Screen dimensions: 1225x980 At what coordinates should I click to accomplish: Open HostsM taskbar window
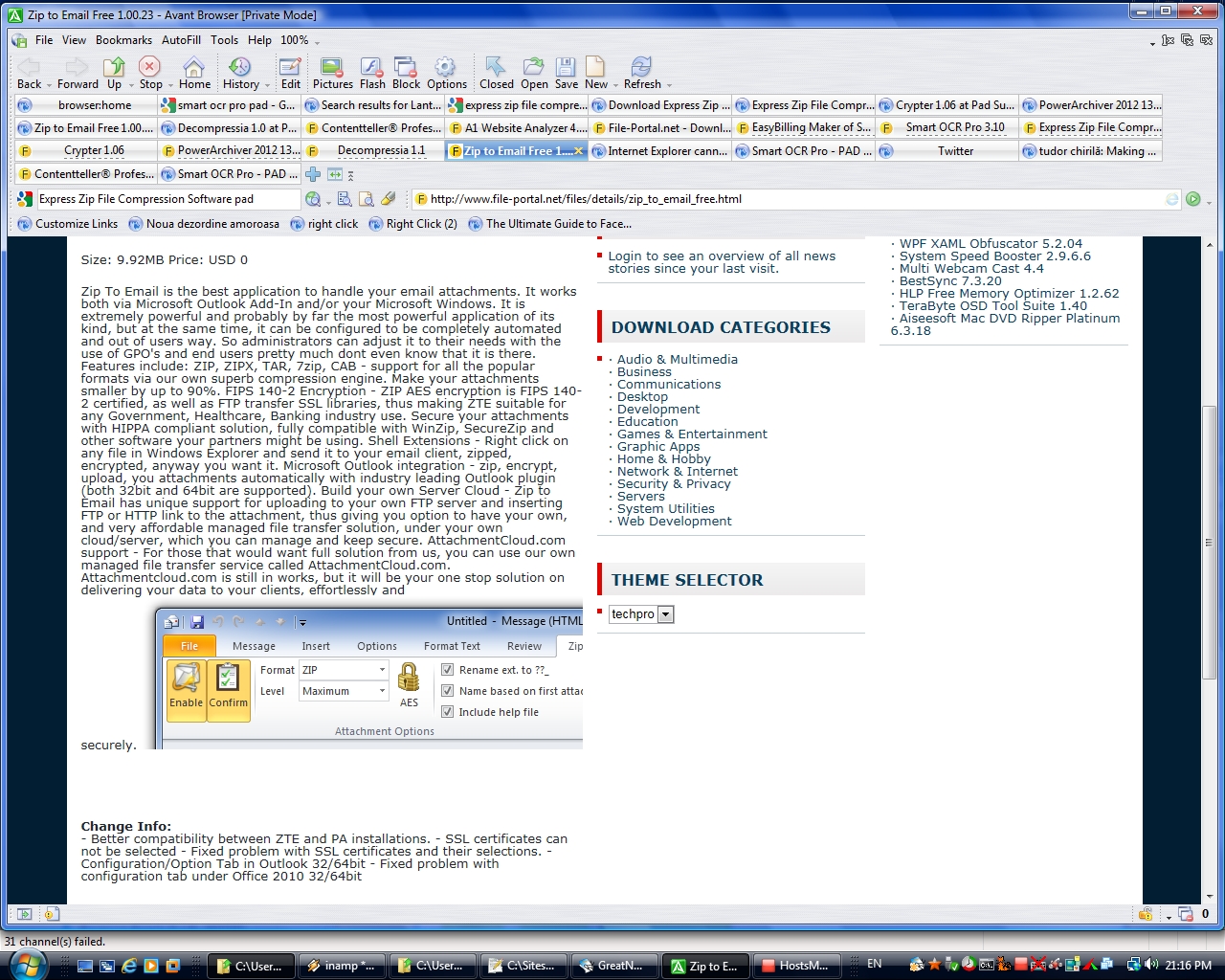pyautogui.click(x=796, y=966)
